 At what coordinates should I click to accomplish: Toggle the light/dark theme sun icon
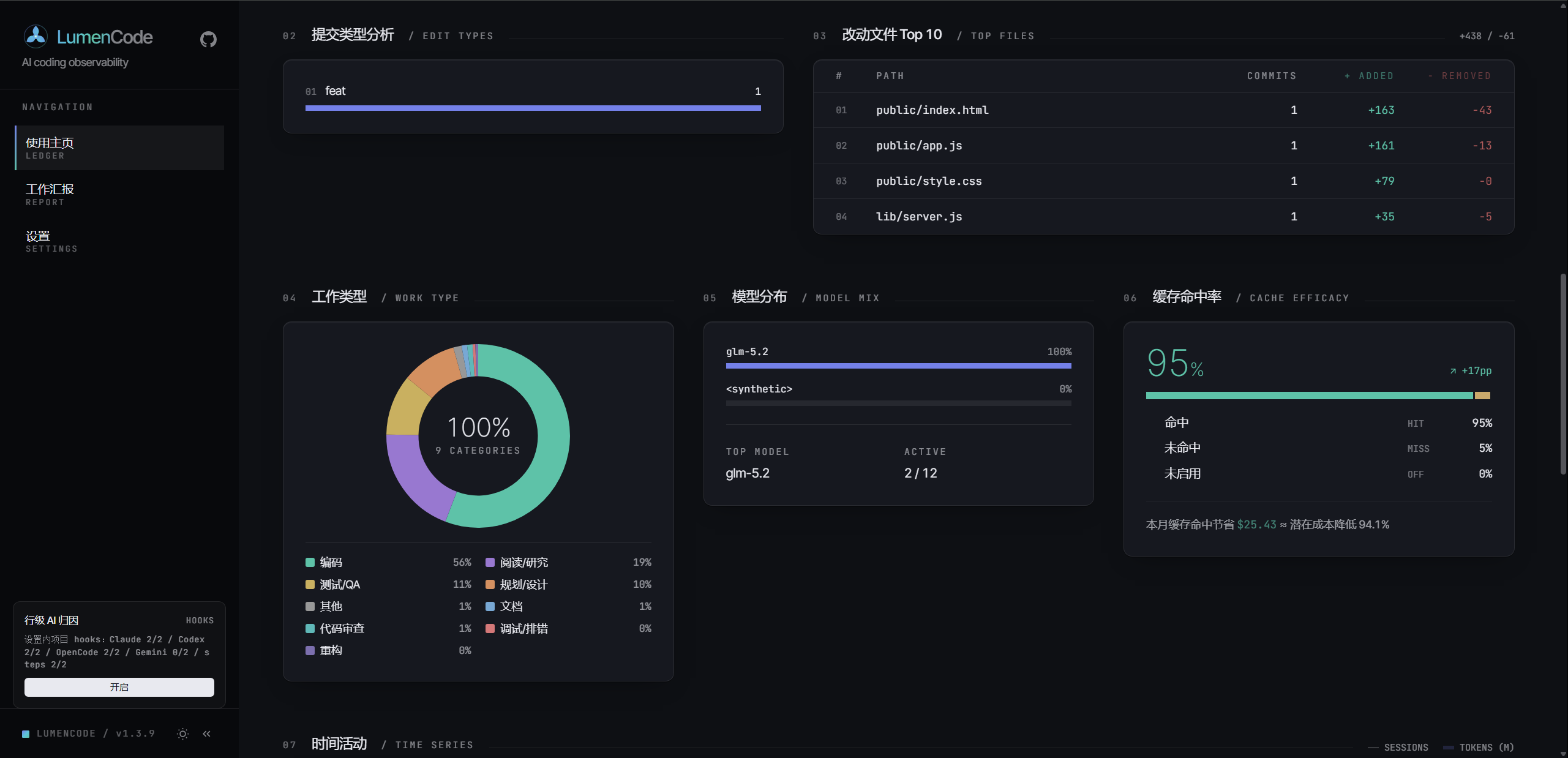click(182, 734)
